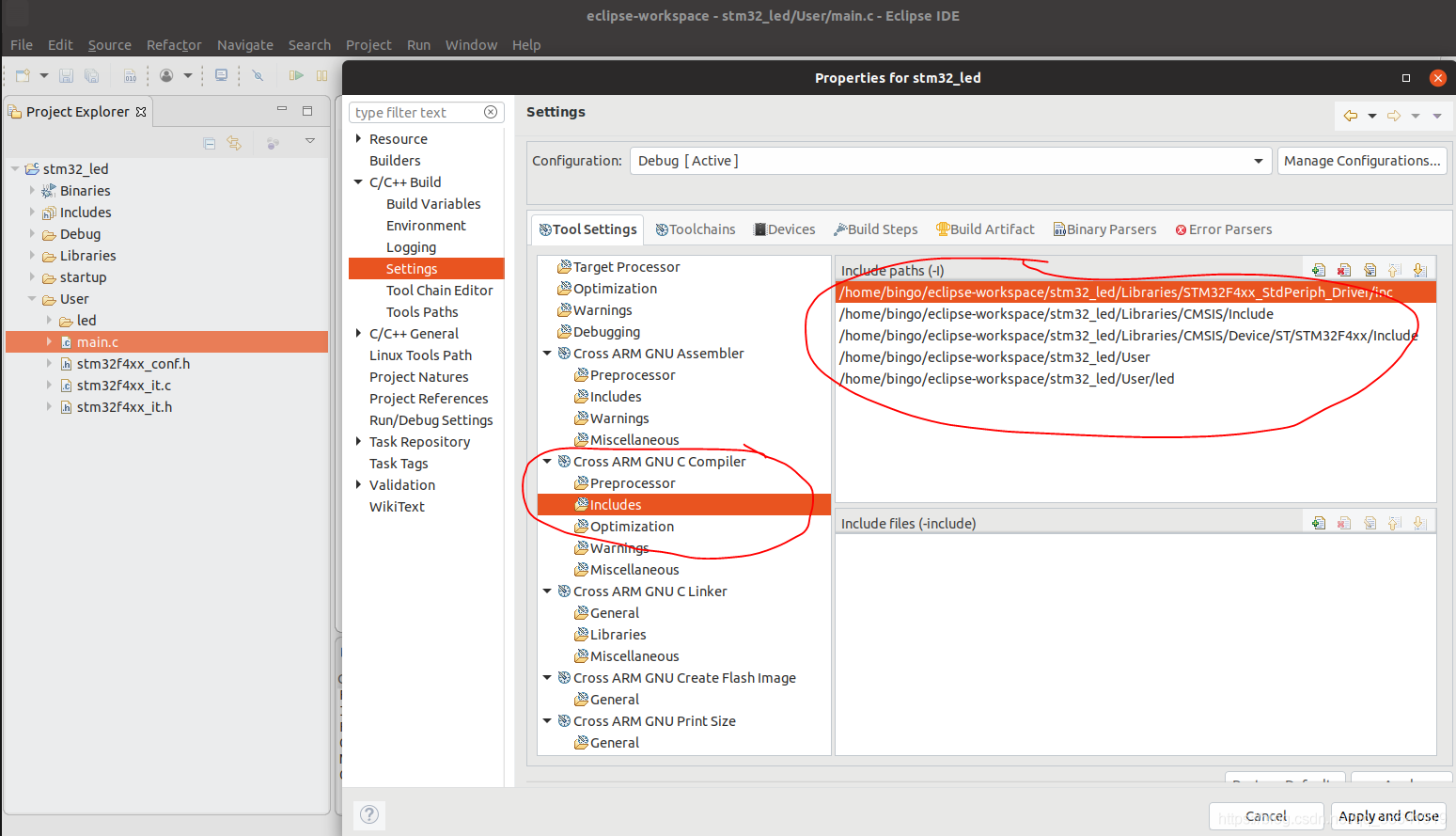Open Project Explorer view menu triangle
Viewport: 1456px width, 836px height.
point(309,141)
